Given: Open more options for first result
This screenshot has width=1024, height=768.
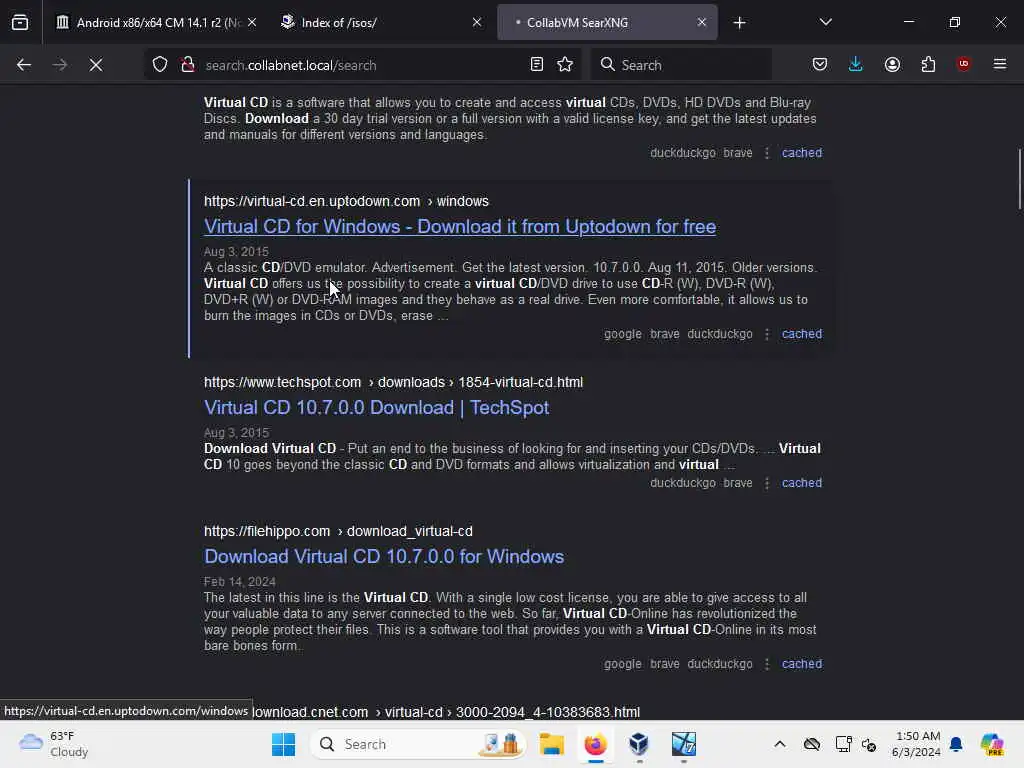Looking at the screenshot, I should coord(767,153).
